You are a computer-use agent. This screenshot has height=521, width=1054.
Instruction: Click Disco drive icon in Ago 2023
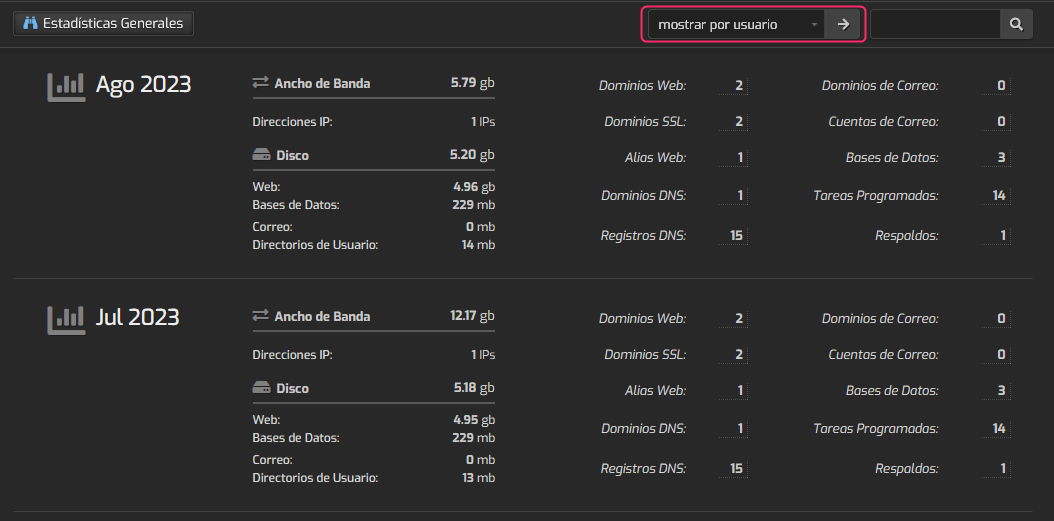(x=261, y=156)
